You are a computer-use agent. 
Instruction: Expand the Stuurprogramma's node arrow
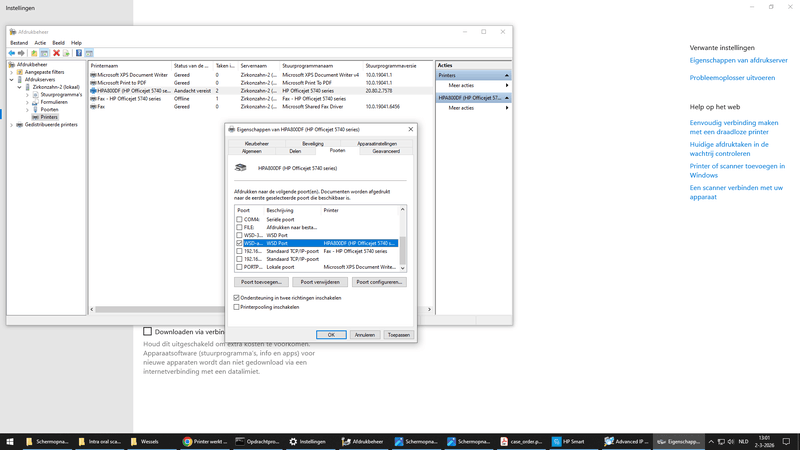point(27,95)
